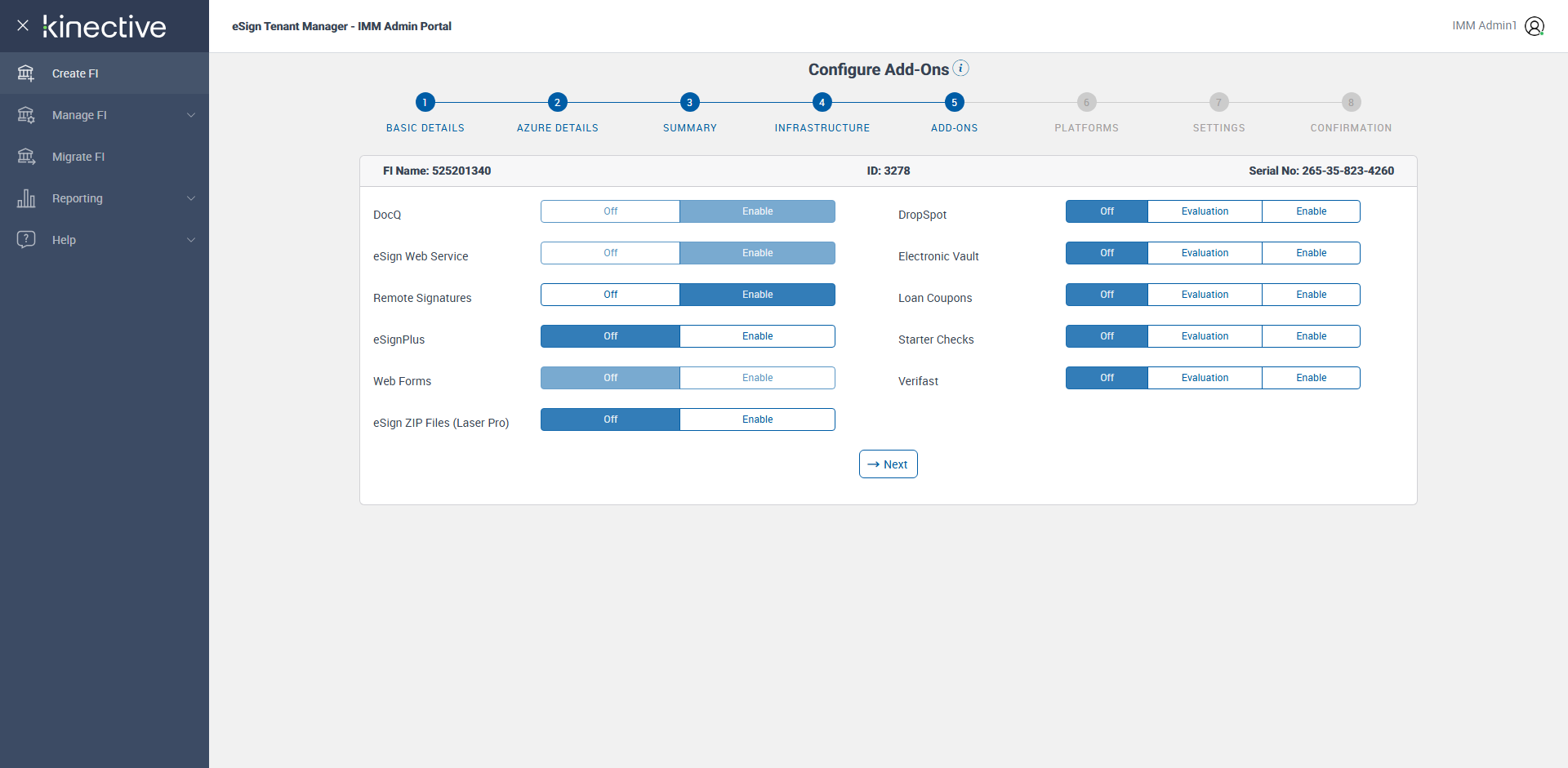Set DropSpot to Off
The height and width of the screenshot is (768, 1568).
click(1107, 211)
